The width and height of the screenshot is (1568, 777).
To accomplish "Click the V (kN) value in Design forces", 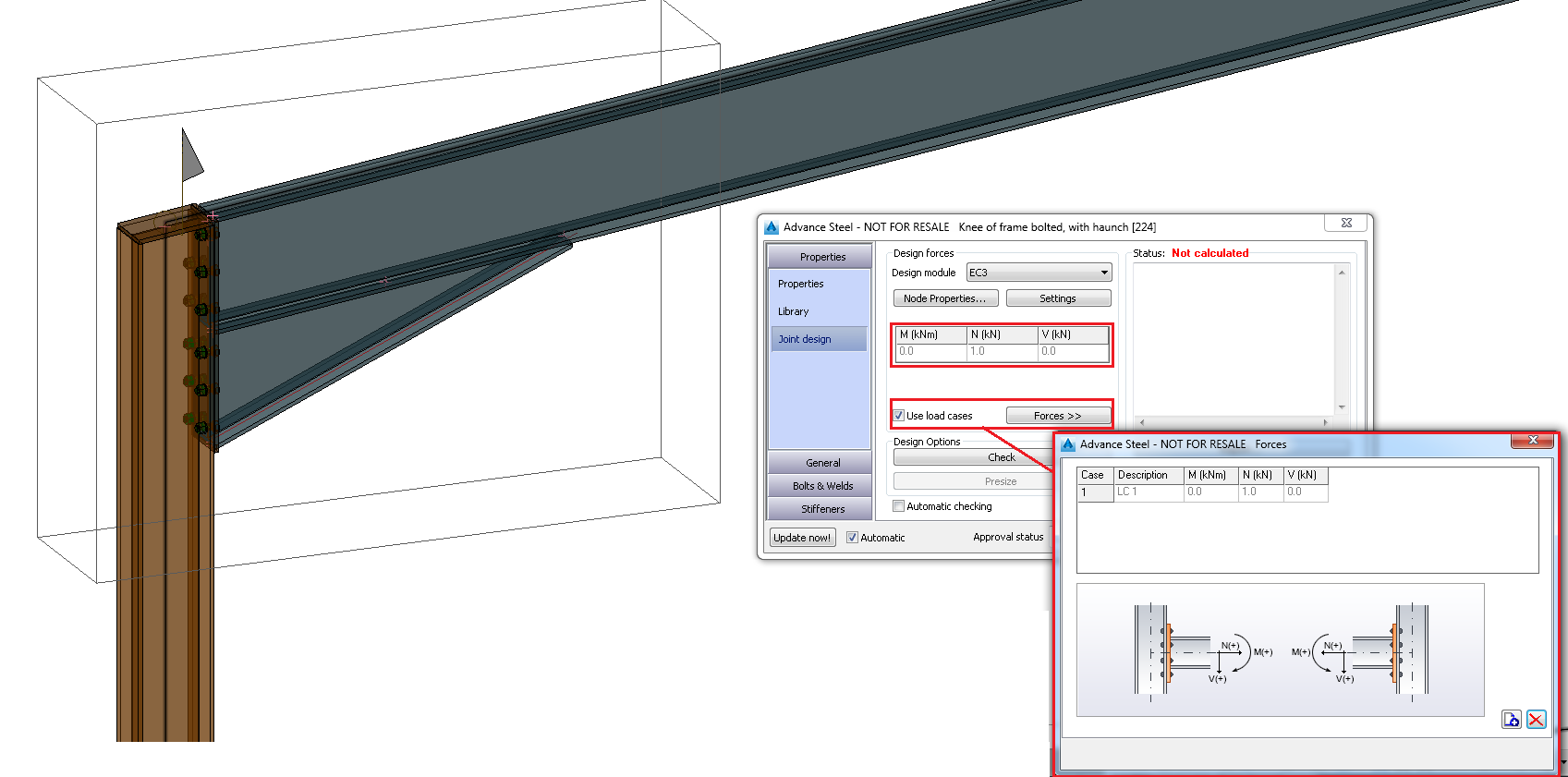I will 1074,352.
